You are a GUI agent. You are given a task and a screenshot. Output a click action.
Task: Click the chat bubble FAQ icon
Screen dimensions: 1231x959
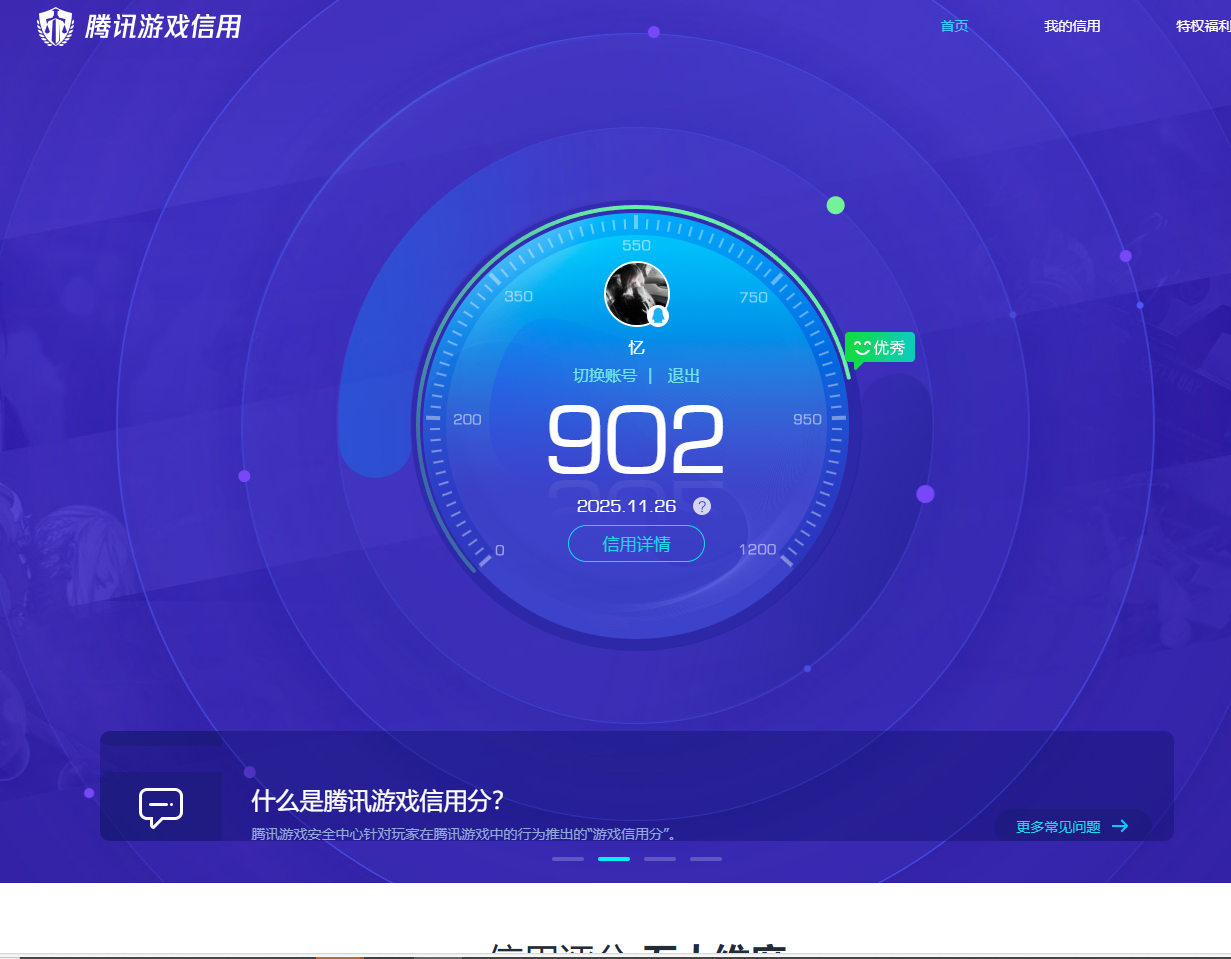(160, 807)
